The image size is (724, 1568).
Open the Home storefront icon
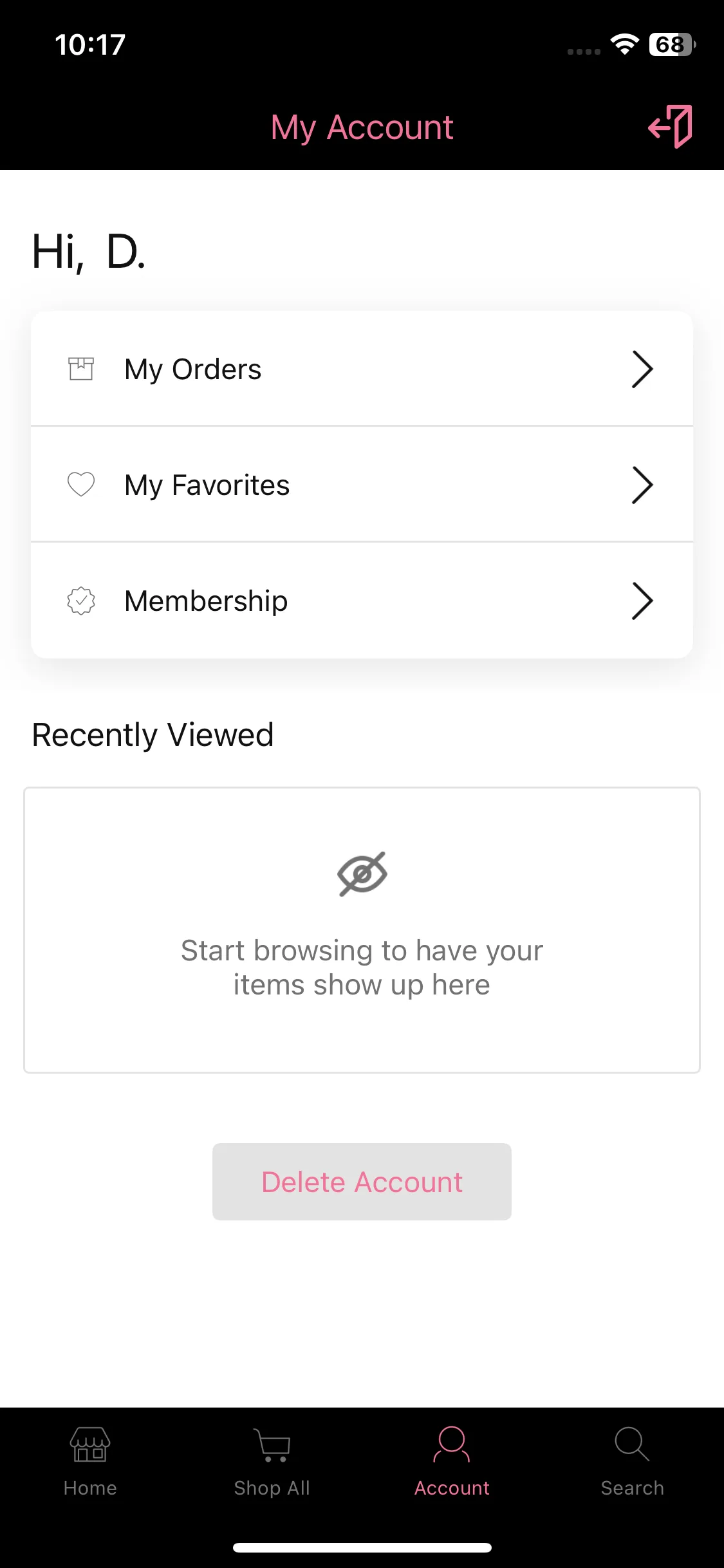pos(90,1444)
